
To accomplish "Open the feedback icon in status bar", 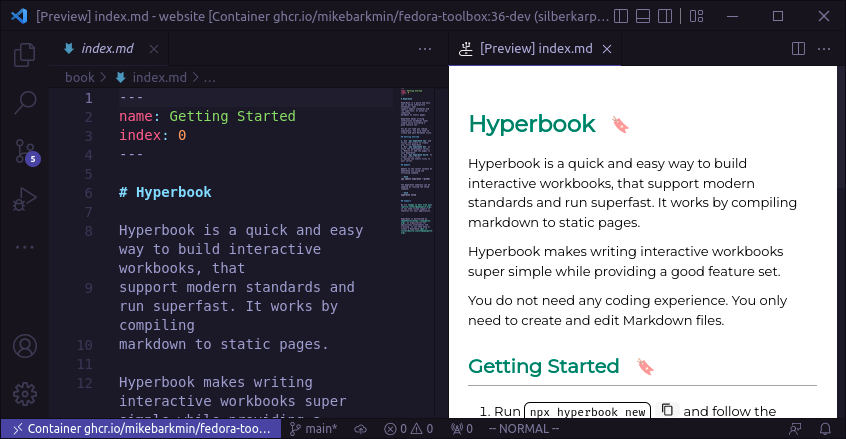I will (x=795, y=429).
